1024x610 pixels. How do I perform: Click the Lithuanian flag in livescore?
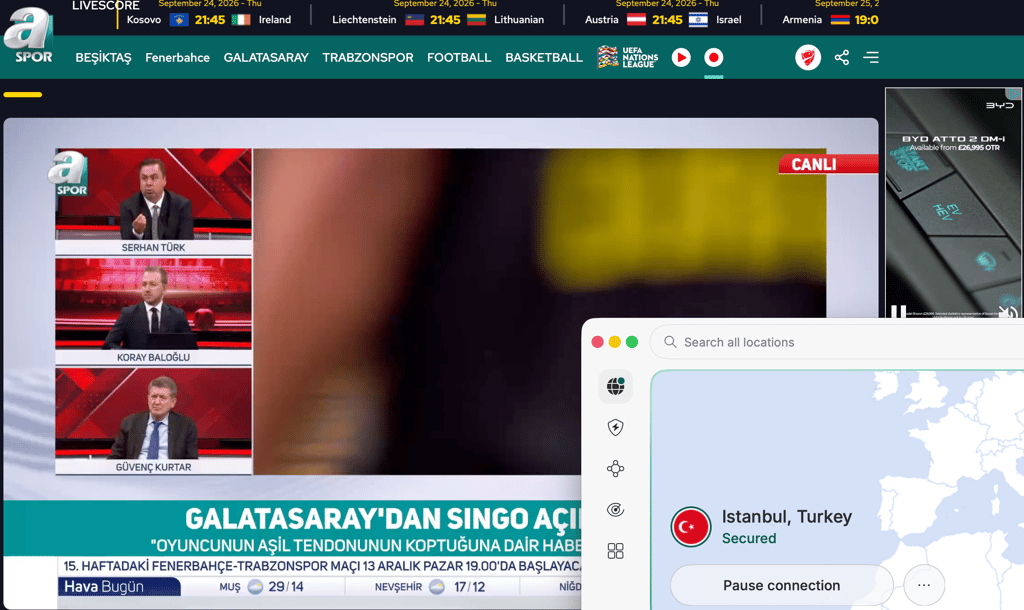tap(476, 20)
